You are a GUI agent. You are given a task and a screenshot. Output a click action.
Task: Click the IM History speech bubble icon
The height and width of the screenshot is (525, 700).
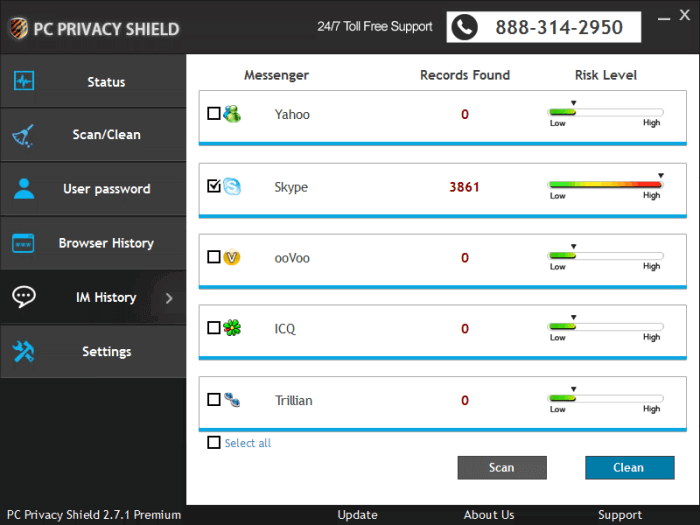[24, 297]
